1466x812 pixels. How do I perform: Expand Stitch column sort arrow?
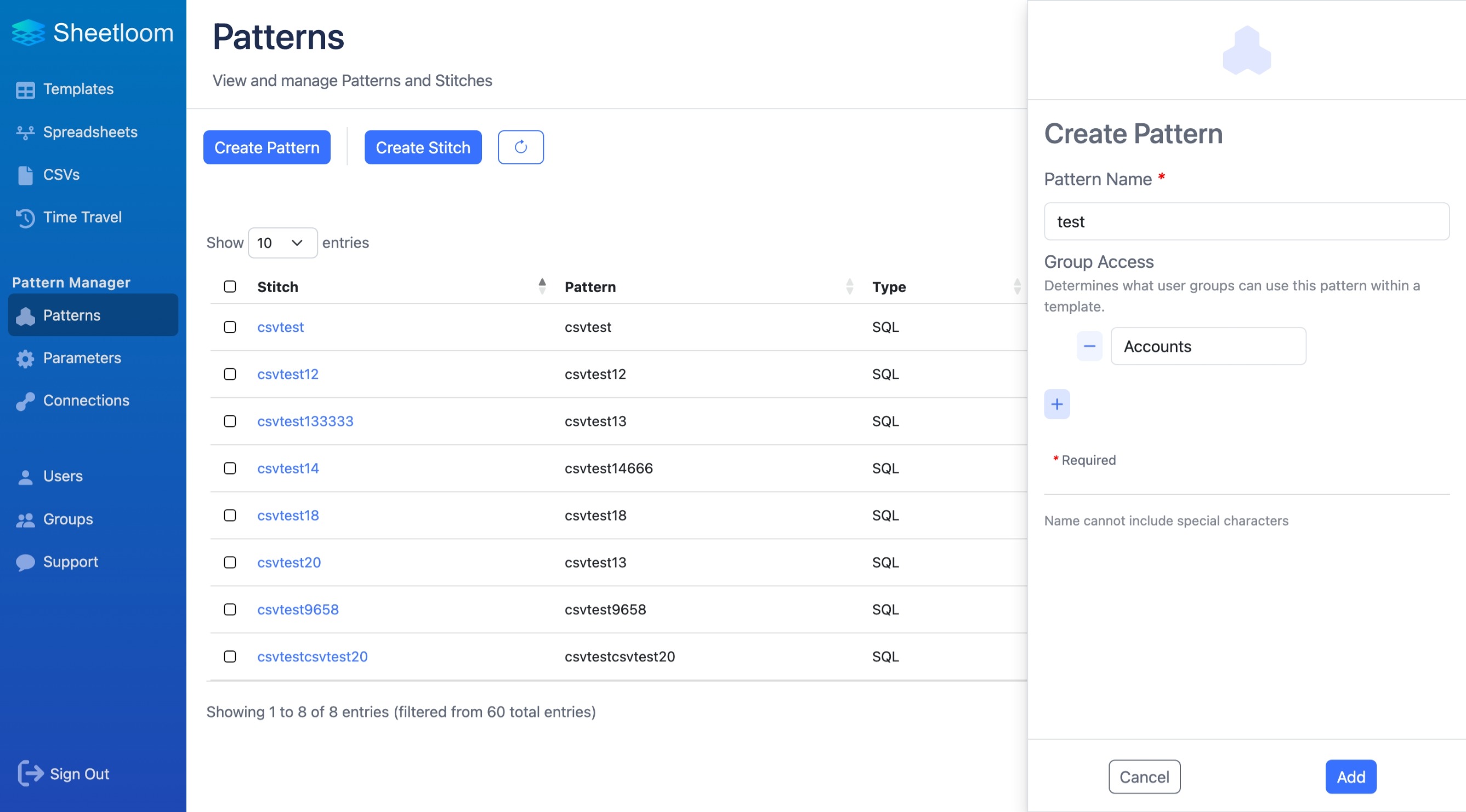(x=542, y=286)
